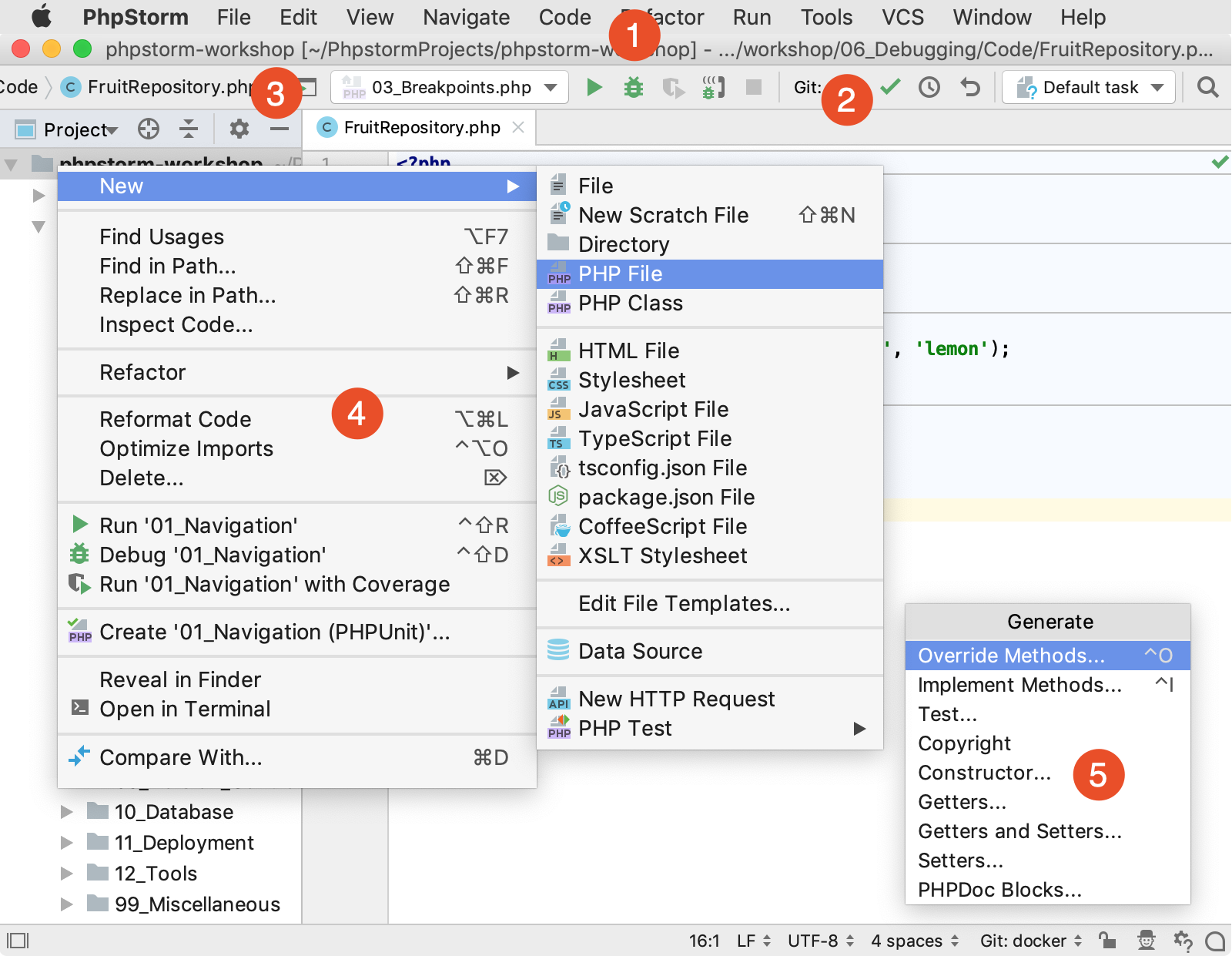Viewport: 1232px width, 956px height.
Task: Generate Constructor...
Action: click(x=1047, y=773)
